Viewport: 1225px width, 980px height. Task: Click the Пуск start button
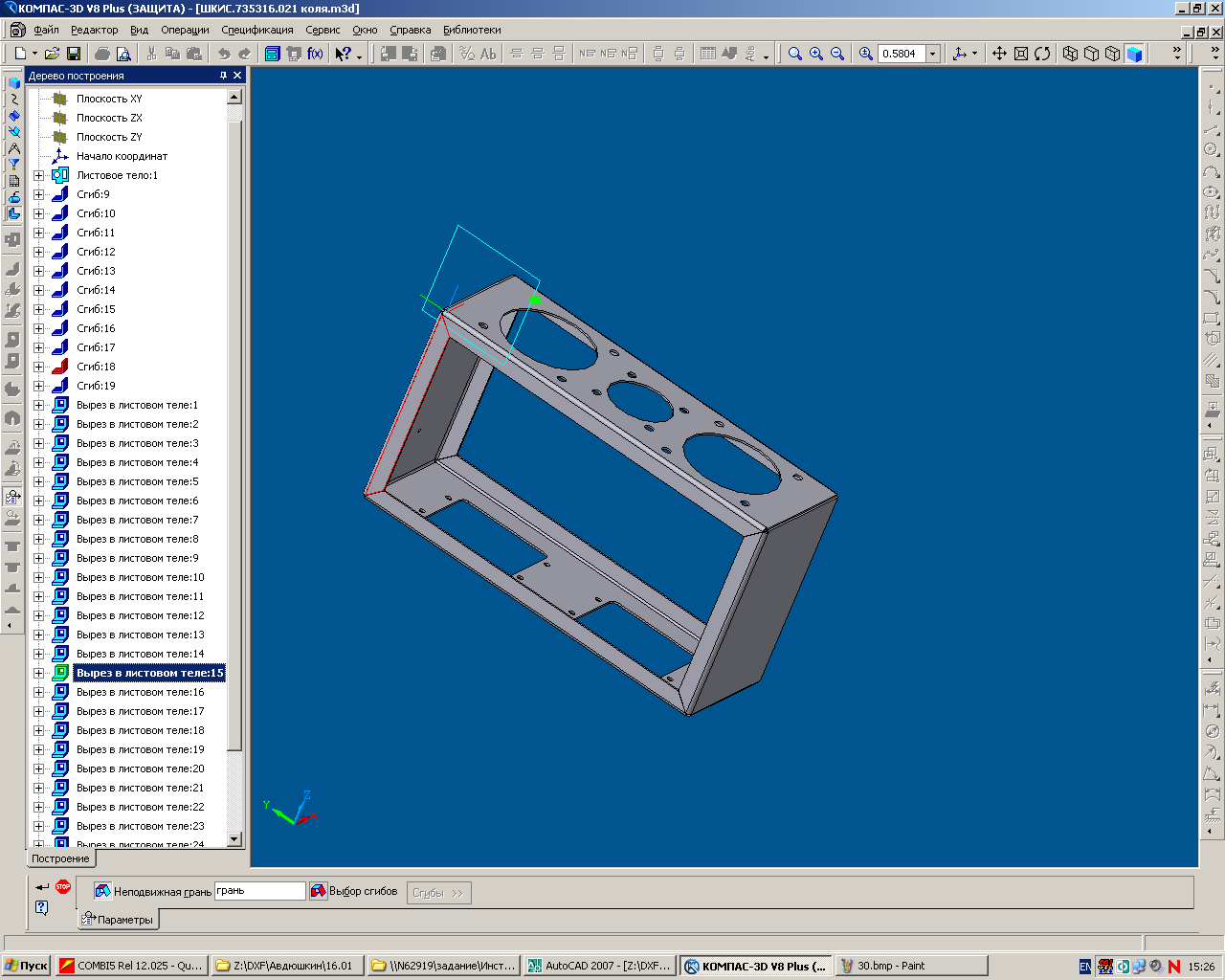pyautogui.click(x=26, y=966)
